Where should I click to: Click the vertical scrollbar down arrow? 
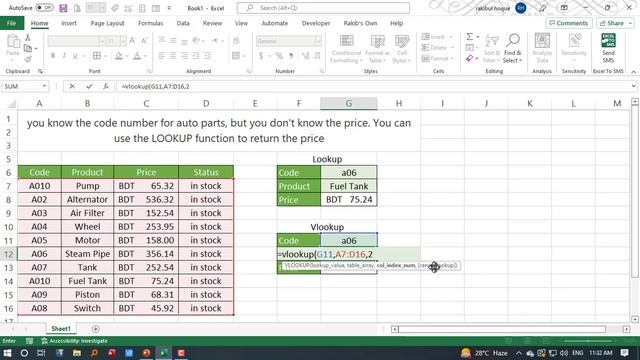[x=635, y=320]
